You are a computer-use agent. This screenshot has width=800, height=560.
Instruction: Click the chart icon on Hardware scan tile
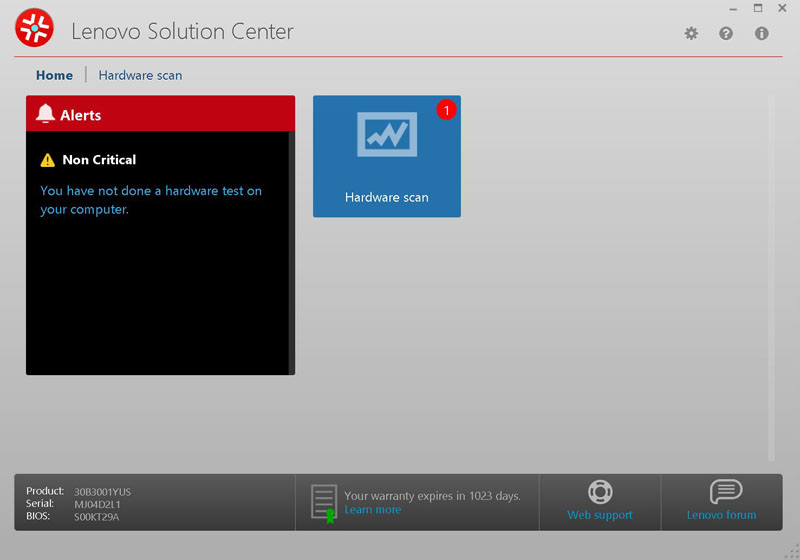click(x=387, y=135)
